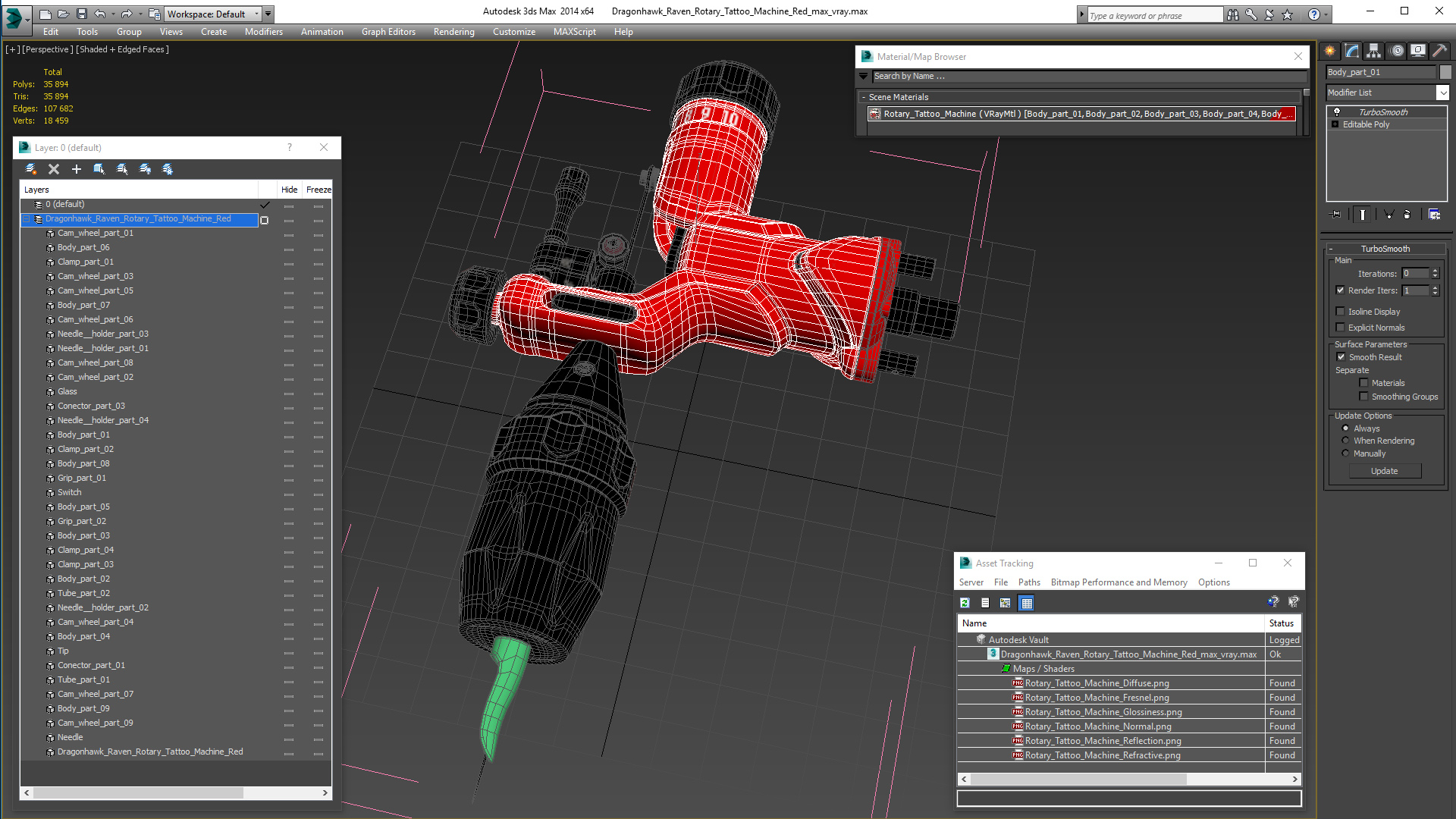Open the Motion command panel tab
Image resolution: width=1456 pixels, height=819 pixels.
pyautogui.click(x=1396, y=51)
